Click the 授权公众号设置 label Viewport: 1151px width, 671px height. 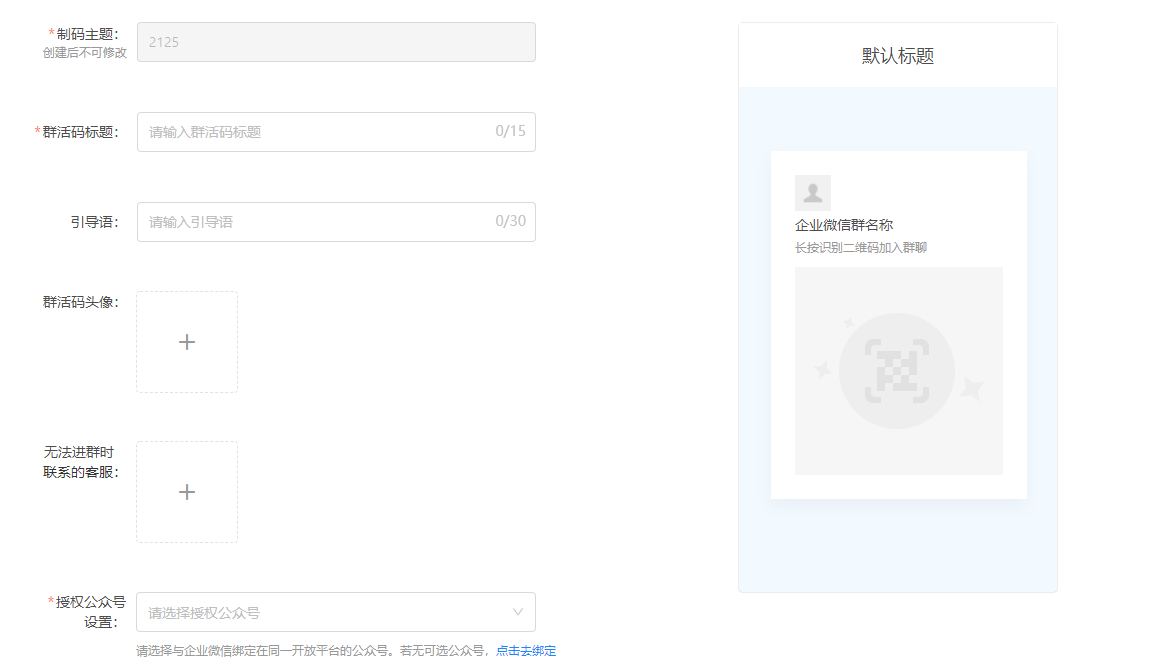pyautogui.click(x=87, y=612)
